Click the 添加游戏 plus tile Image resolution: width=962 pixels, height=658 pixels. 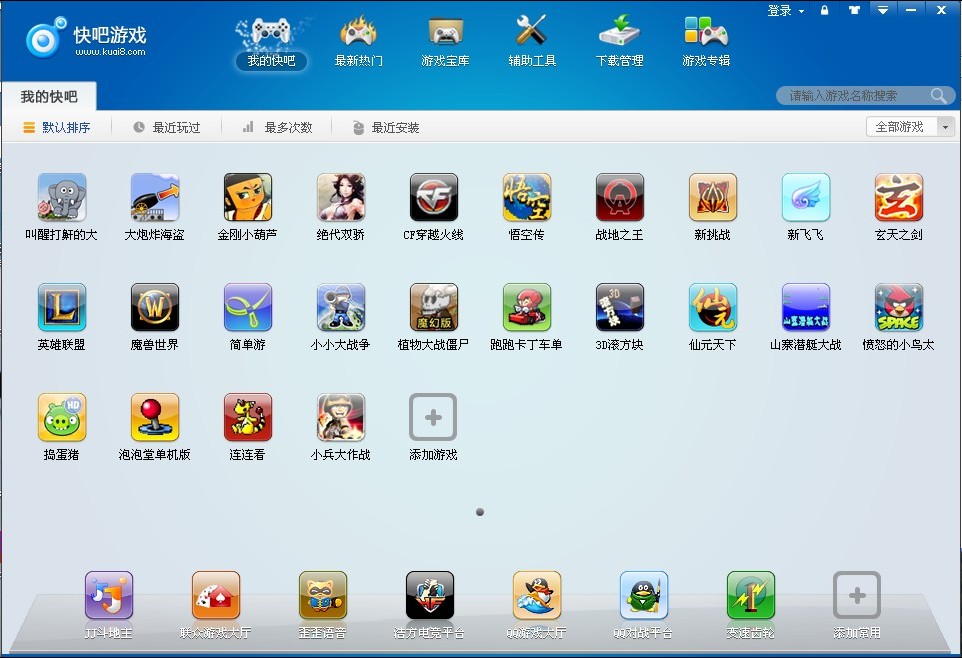point(433,417)
